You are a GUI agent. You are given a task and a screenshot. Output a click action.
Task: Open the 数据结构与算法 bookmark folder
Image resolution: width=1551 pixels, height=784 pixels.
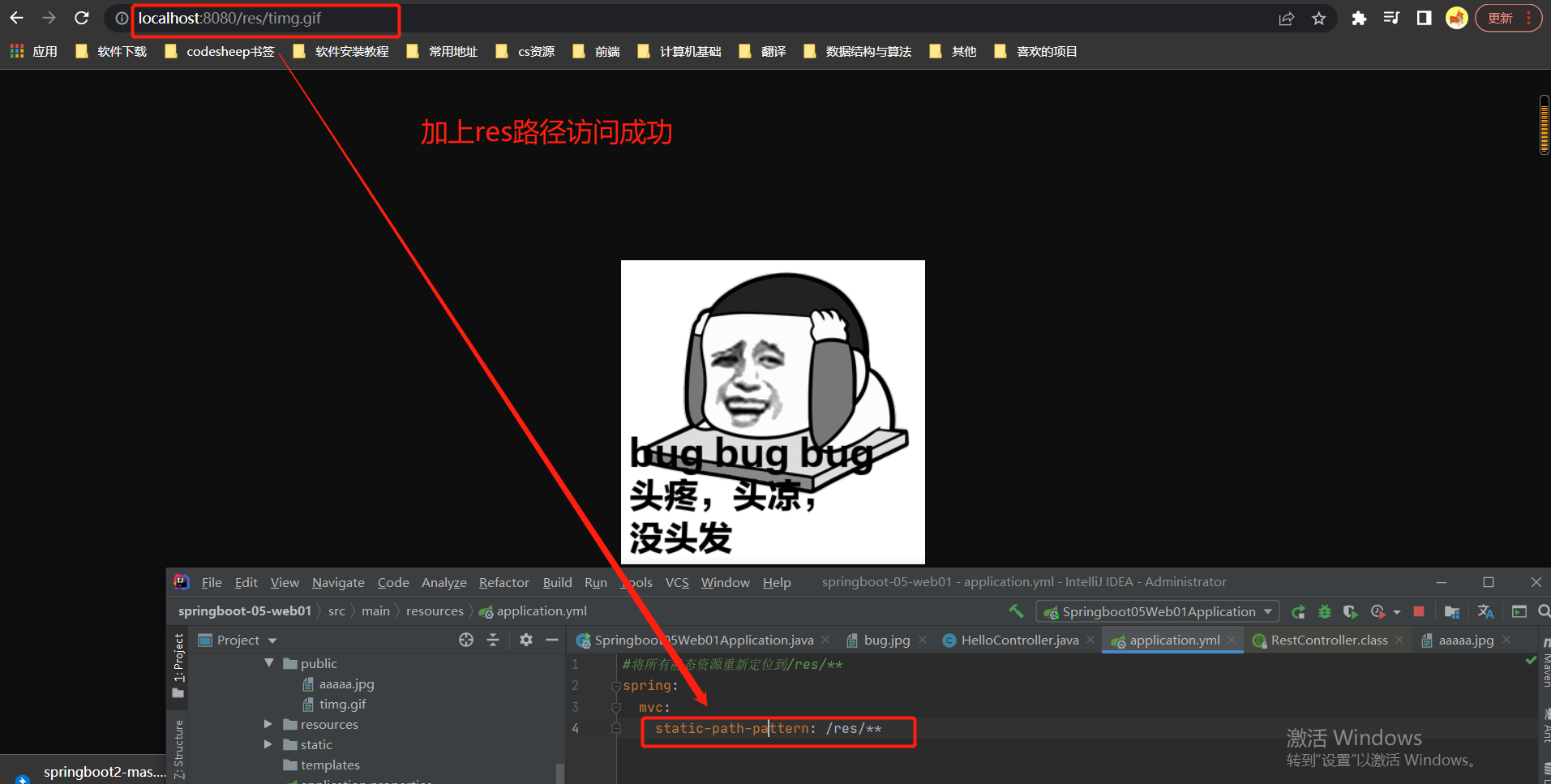pyautogui.click(x=858, y=51)
